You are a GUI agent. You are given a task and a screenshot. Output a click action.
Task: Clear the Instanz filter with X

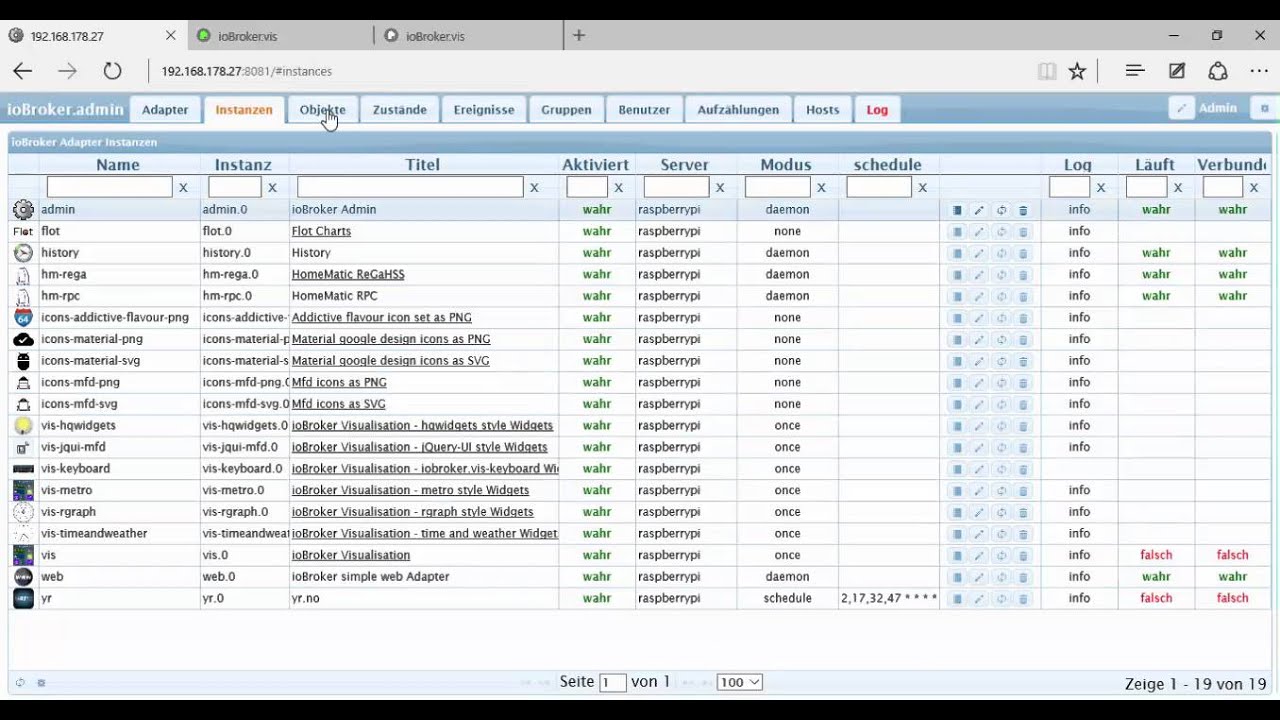[x=272, y=188]
